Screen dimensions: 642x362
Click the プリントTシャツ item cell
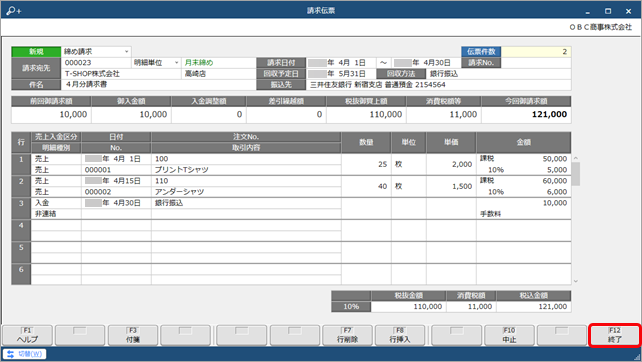click(246, 170)
